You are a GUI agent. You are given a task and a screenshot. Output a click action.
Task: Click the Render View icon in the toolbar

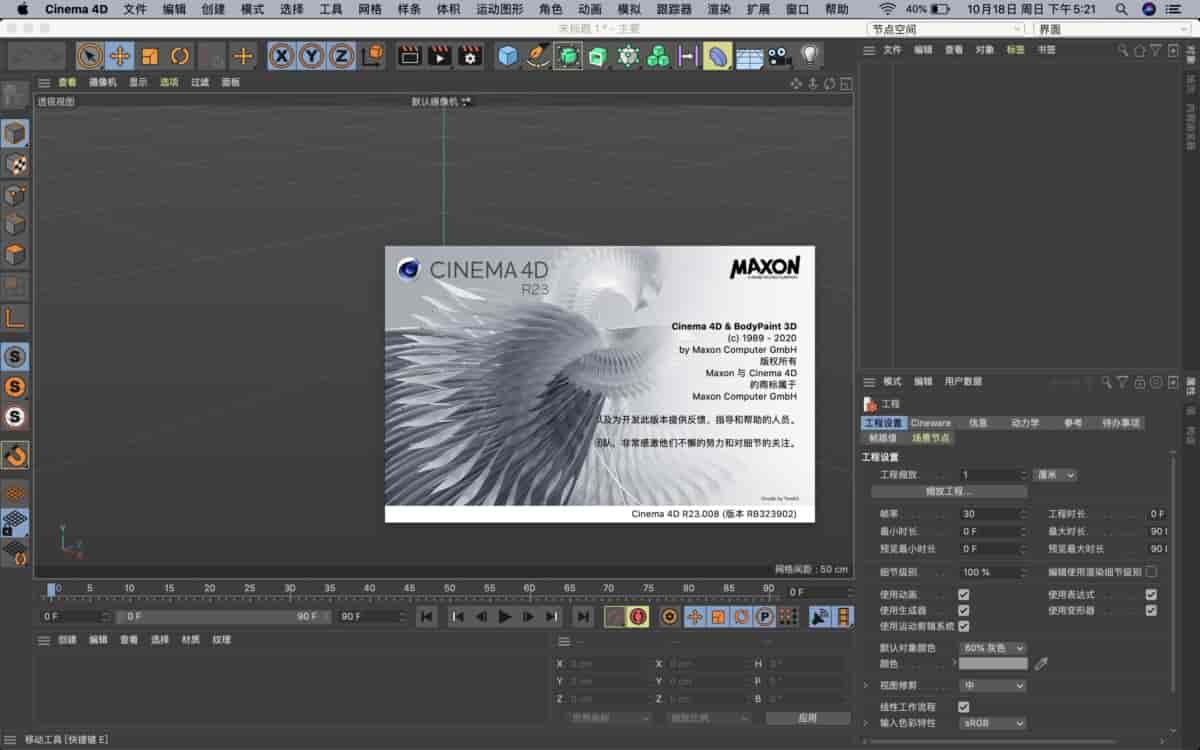click(x=409, y=56)
